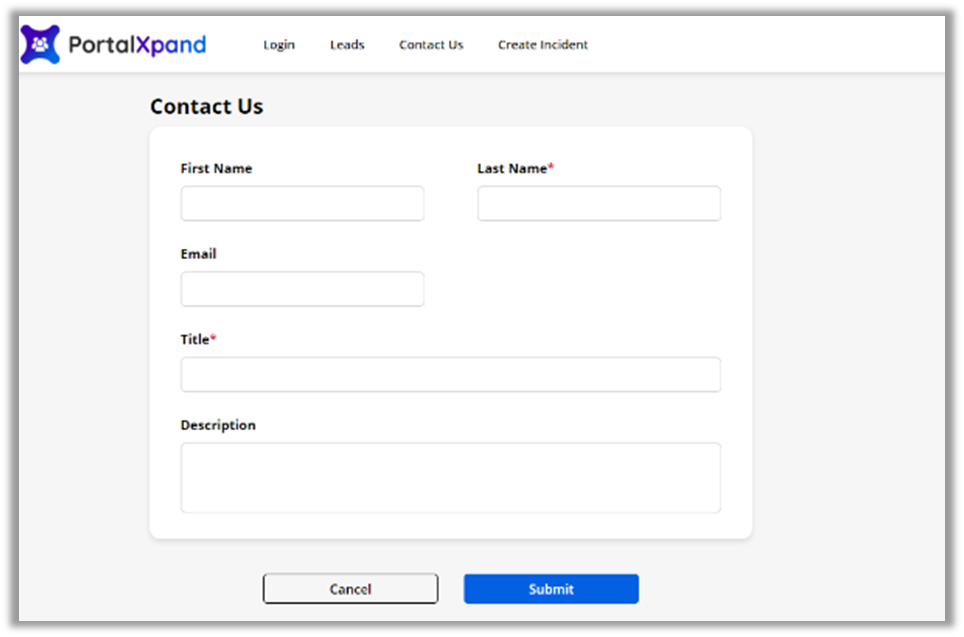This screenshot has height=637, width=964.
Task: Focus the Title input field
Action: (450, 374)
